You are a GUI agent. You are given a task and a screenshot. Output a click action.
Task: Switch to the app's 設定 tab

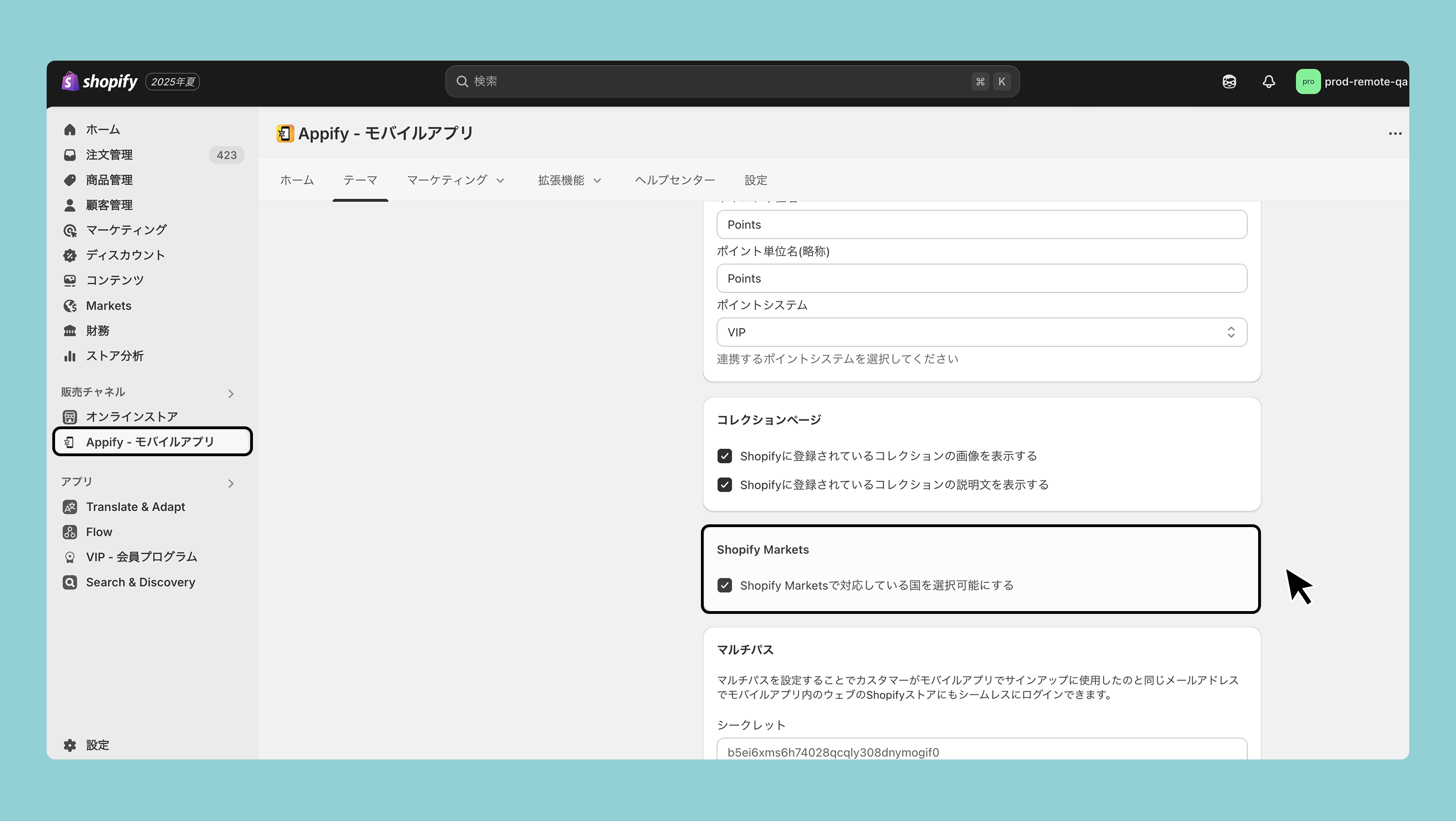(755, 180)
